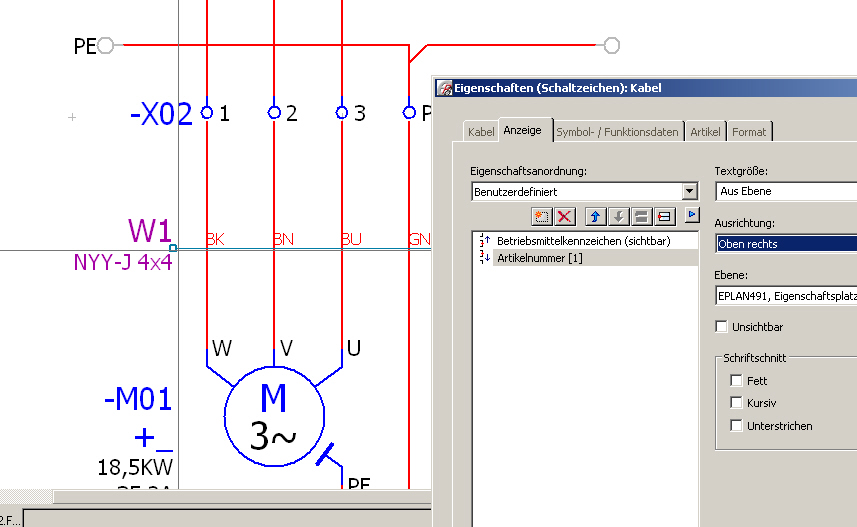Click the motor symbol M 3~
The image size is (857, 527).
point(274,417)
